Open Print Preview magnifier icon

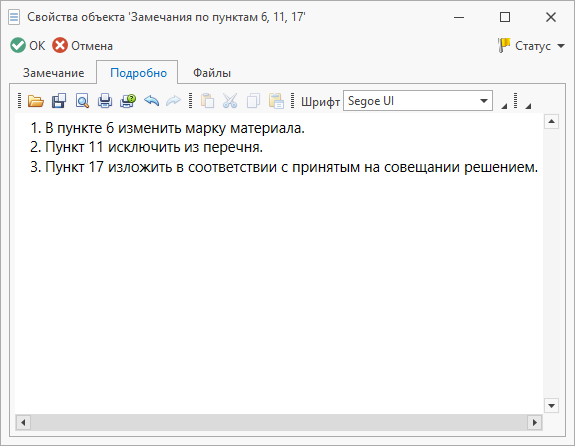click(x=82, y=100)
